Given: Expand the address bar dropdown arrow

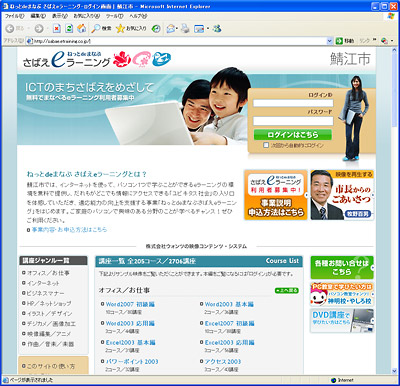Looking at the screenshot, I should click(x=329, y=41).
